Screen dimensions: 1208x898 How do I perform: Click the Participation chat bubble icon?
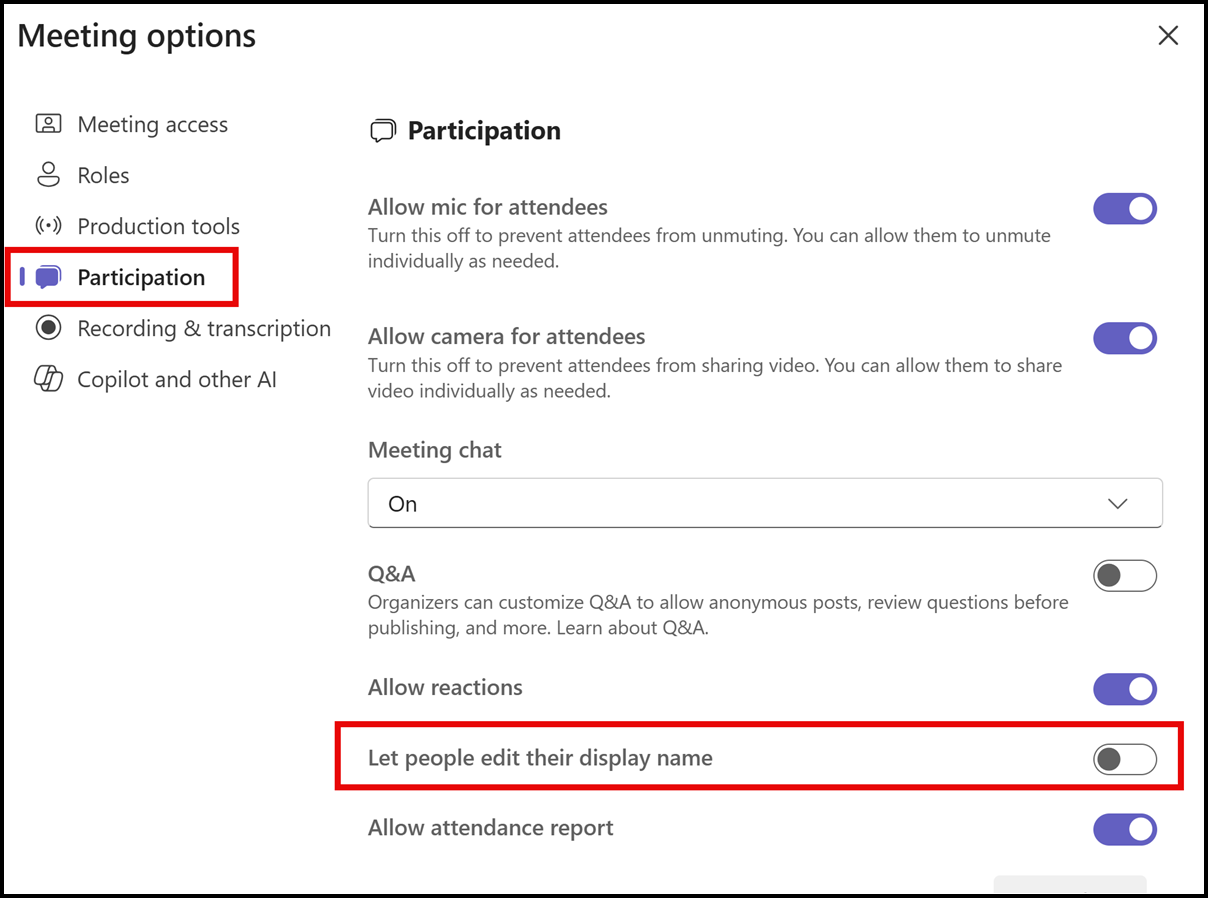click(x=47, y=277)
